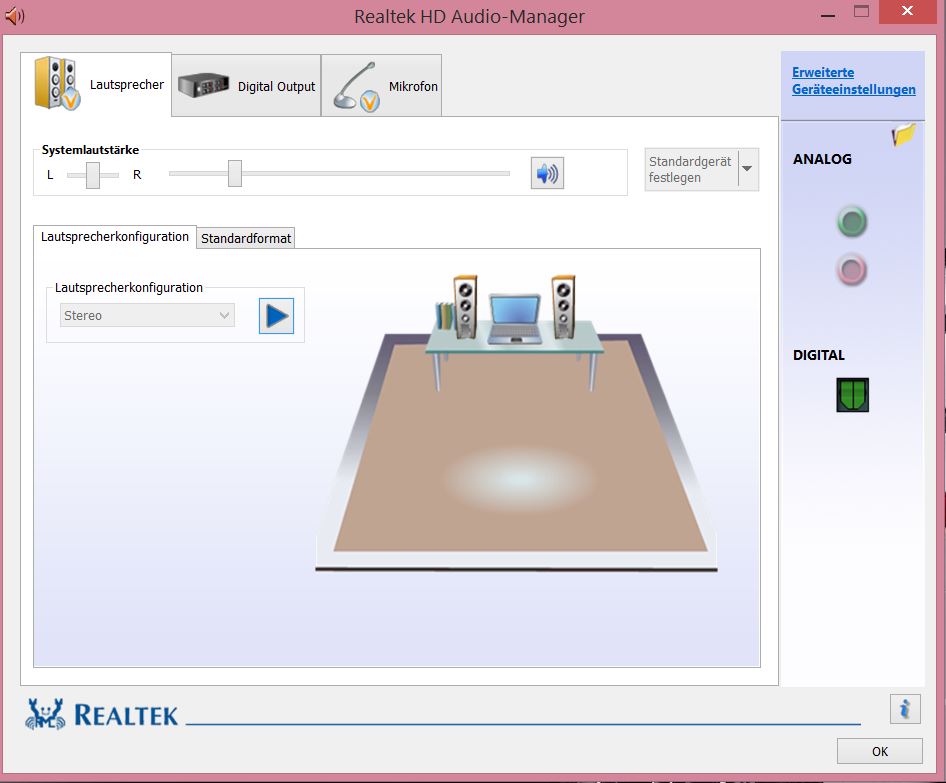The width and height of the screenshot is (946, 783).
Task: Maximize the Realtek HD Audio-Manager window
Action: [862, 12]
